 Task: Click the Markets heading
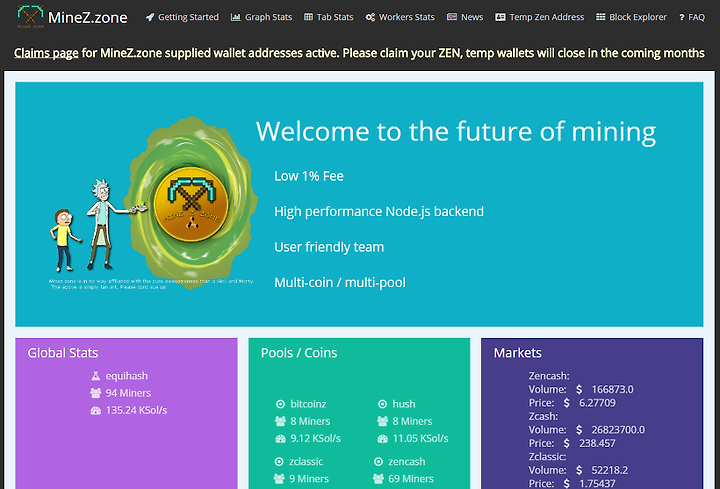tap(518, 353)
